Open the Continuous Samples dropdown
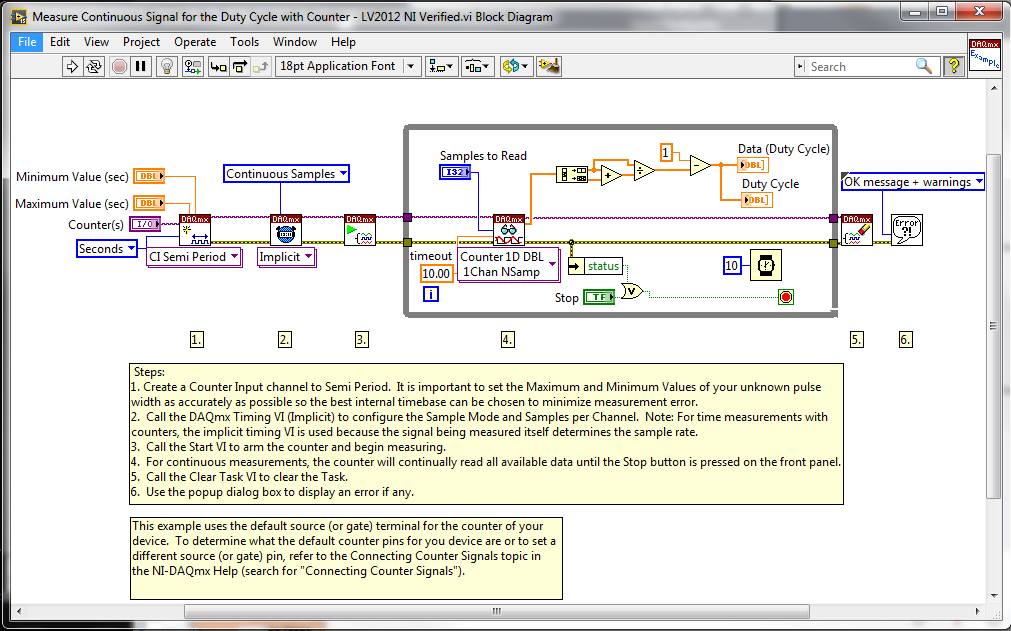The width and height of the screenshot is (1011, 631). (286, 173)
